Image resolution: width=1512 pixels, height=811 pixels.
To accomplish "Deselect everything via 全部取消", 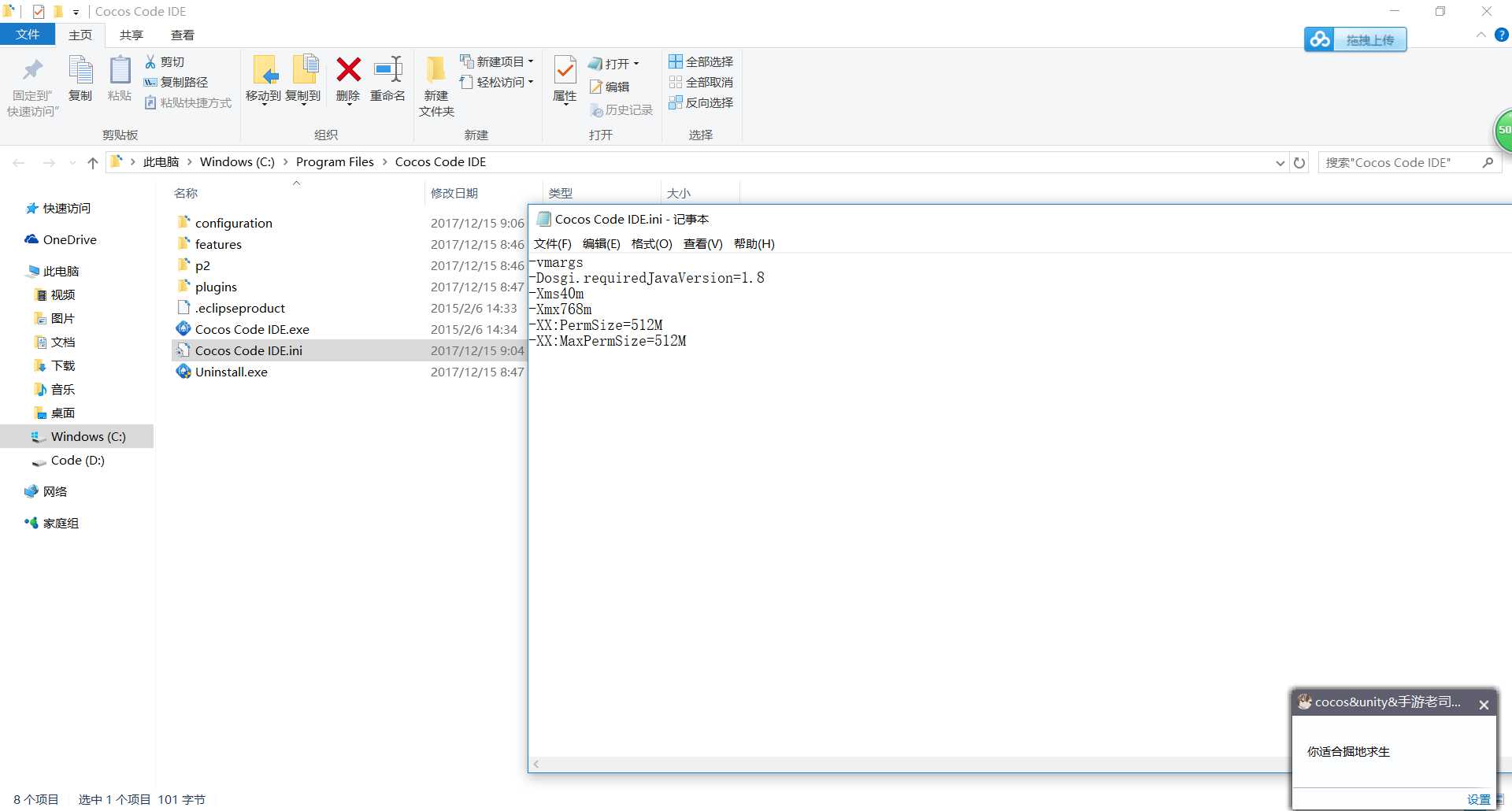I will click(x=701, y=82).
